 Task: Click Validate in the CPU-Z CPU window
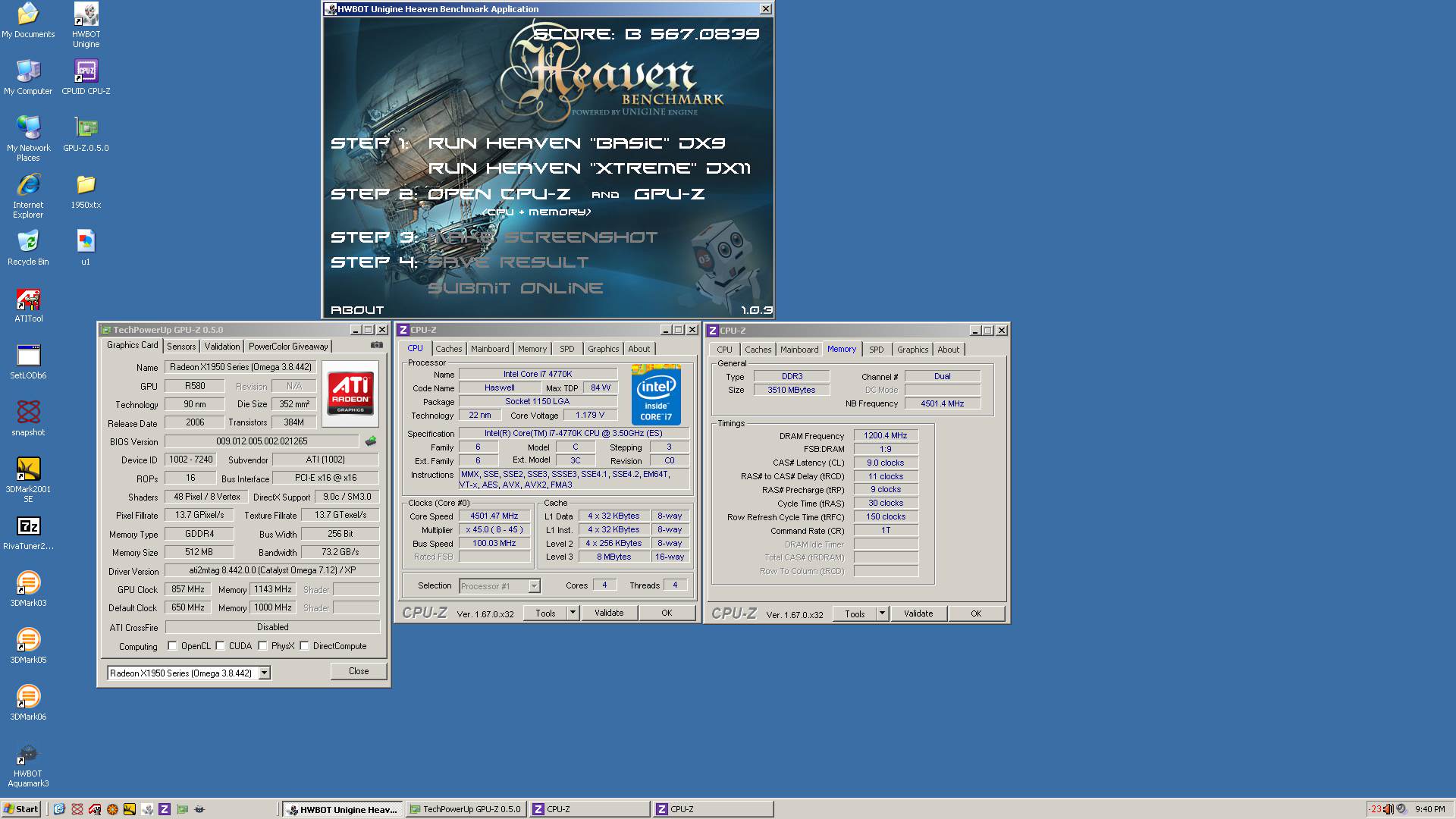pos(609,613)
